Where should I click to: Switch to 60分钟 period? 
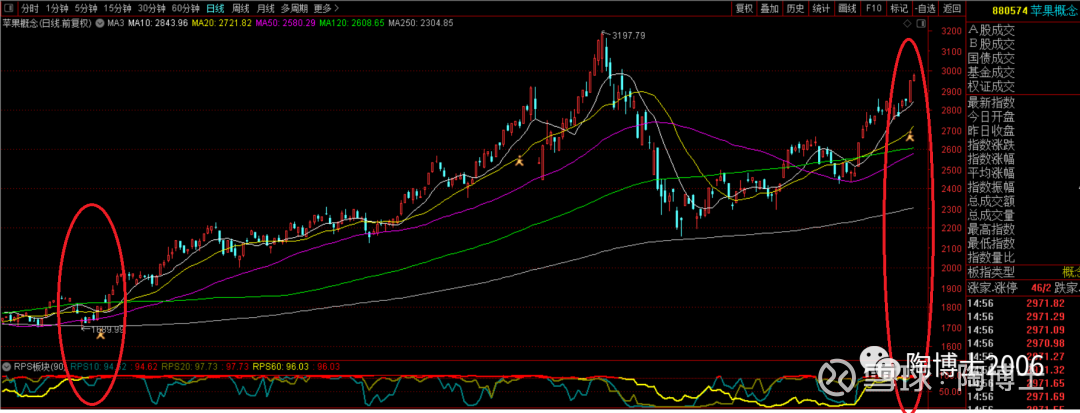click(185, 9)
